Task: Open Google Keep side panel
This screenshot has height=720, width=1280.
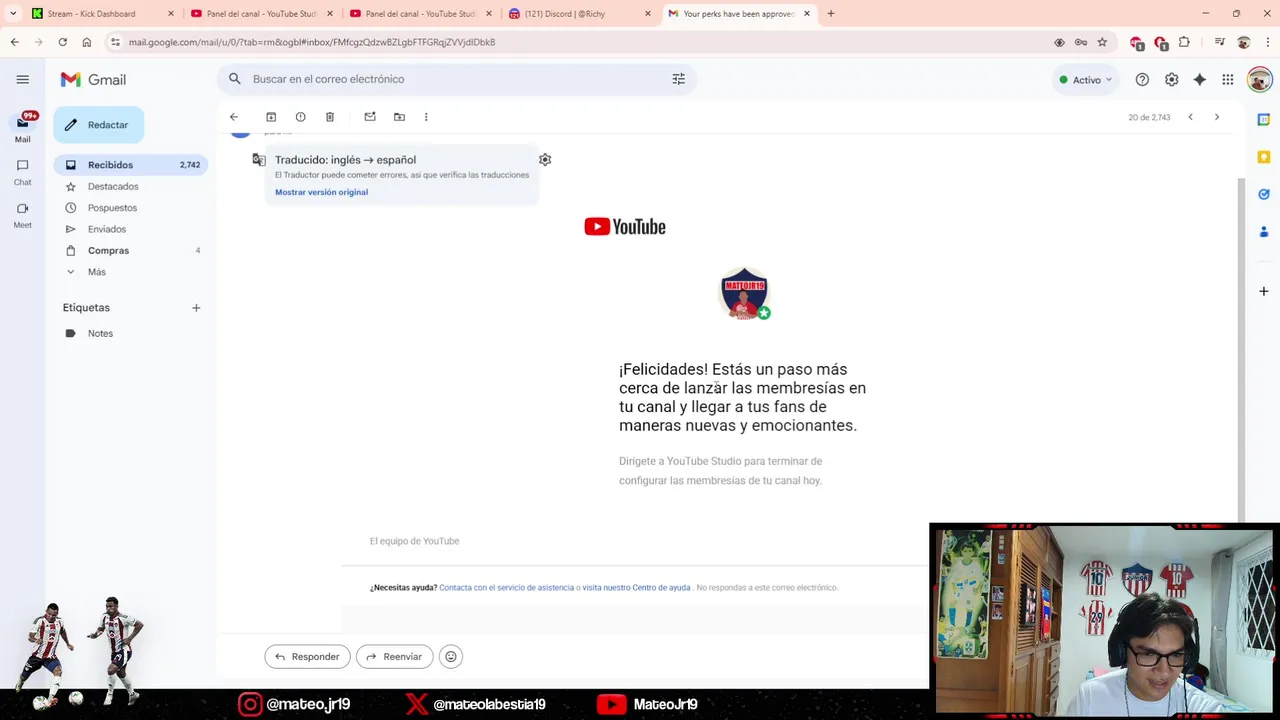Action: pos(1264,157)
